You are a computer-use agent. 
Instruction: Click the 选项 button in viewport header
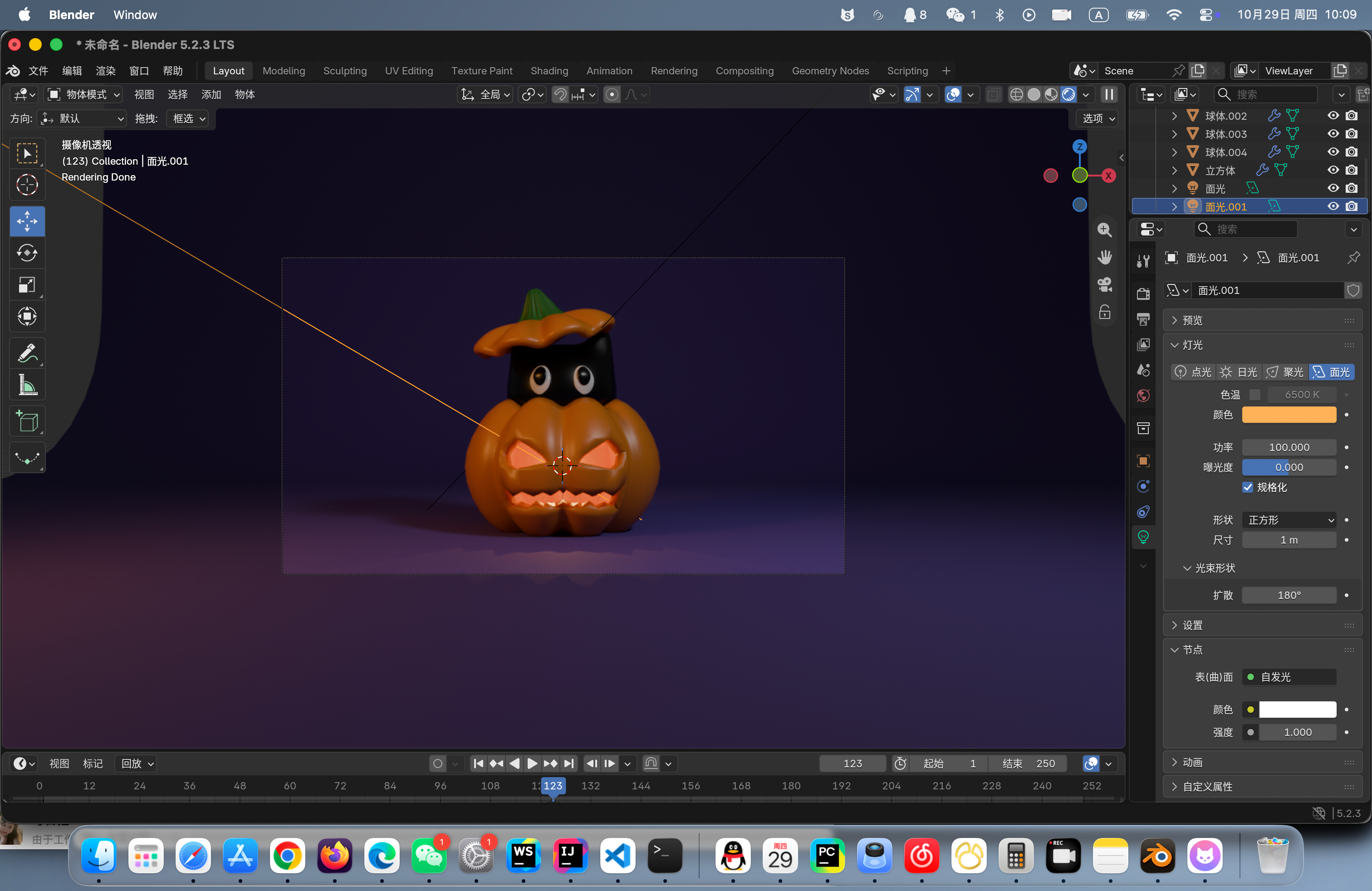(1098, 119)
